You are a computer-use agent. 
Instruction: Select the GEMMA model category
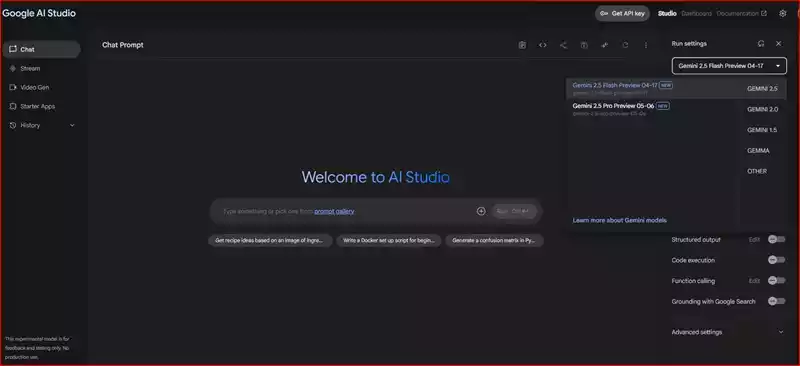point(758,151)
